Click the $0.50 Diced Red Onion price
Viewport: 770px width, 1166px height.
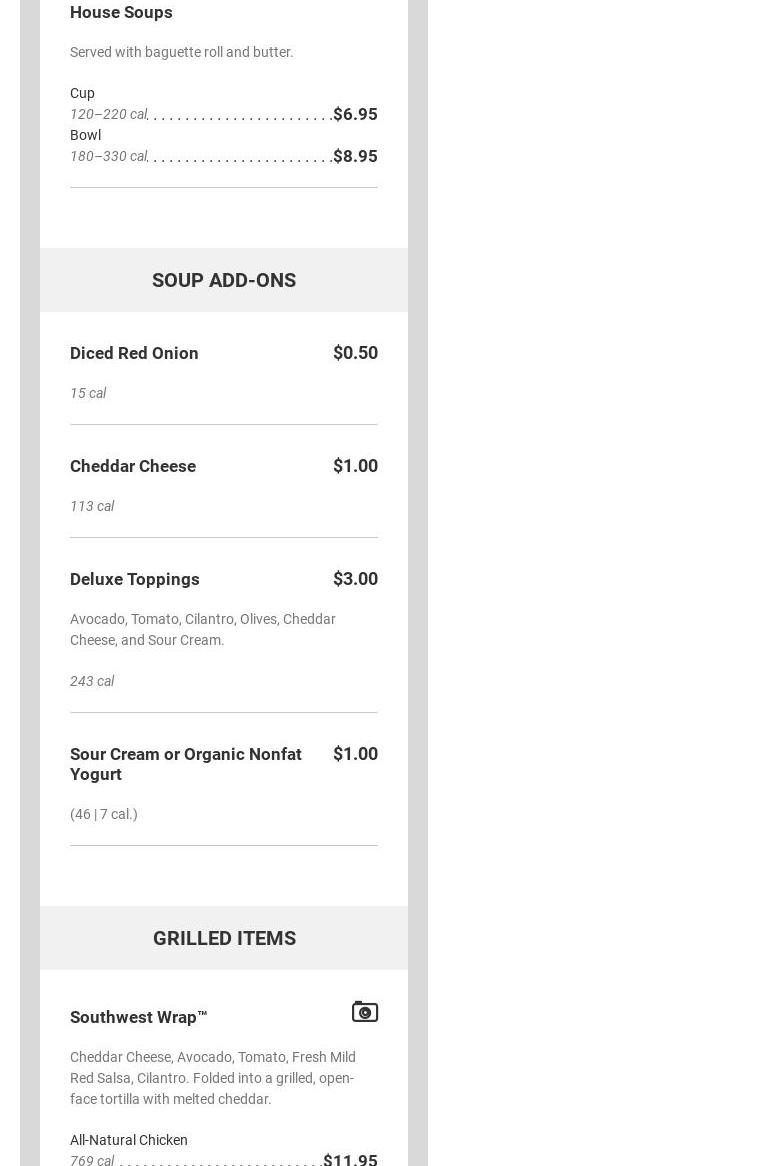[x=355, y=353]
